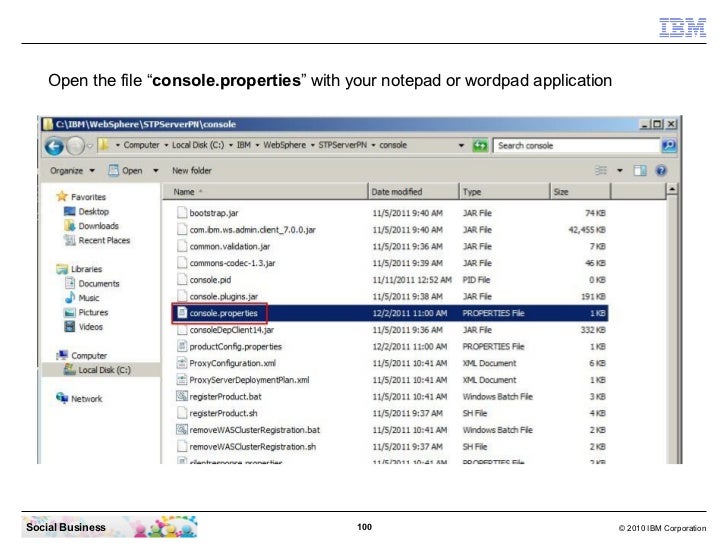This screenshot has height=546, width=728.
Task: Click the folder icon in address bar
Action: click(104, 145)
